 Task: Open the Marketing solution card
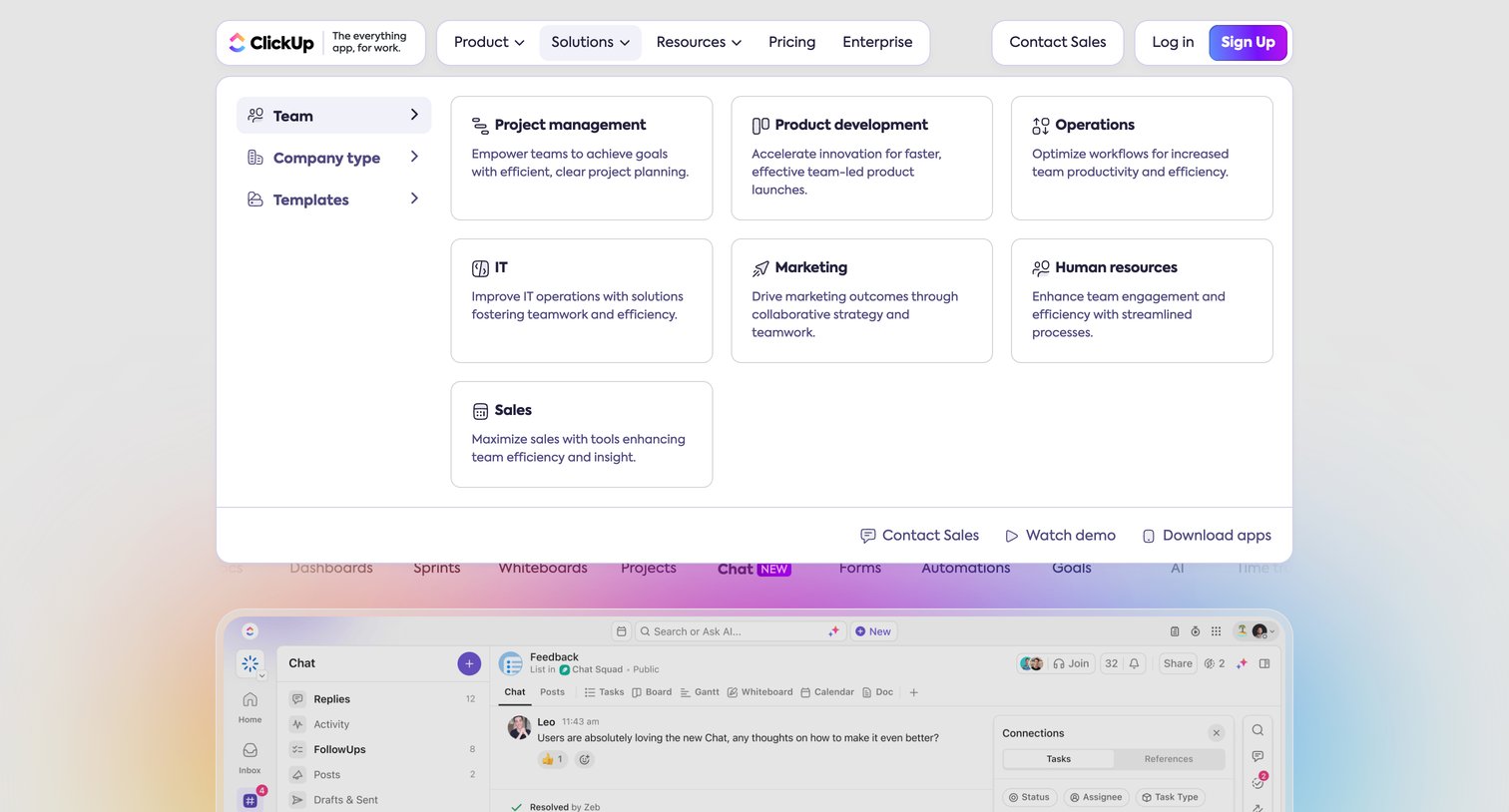tap(862, 300)
